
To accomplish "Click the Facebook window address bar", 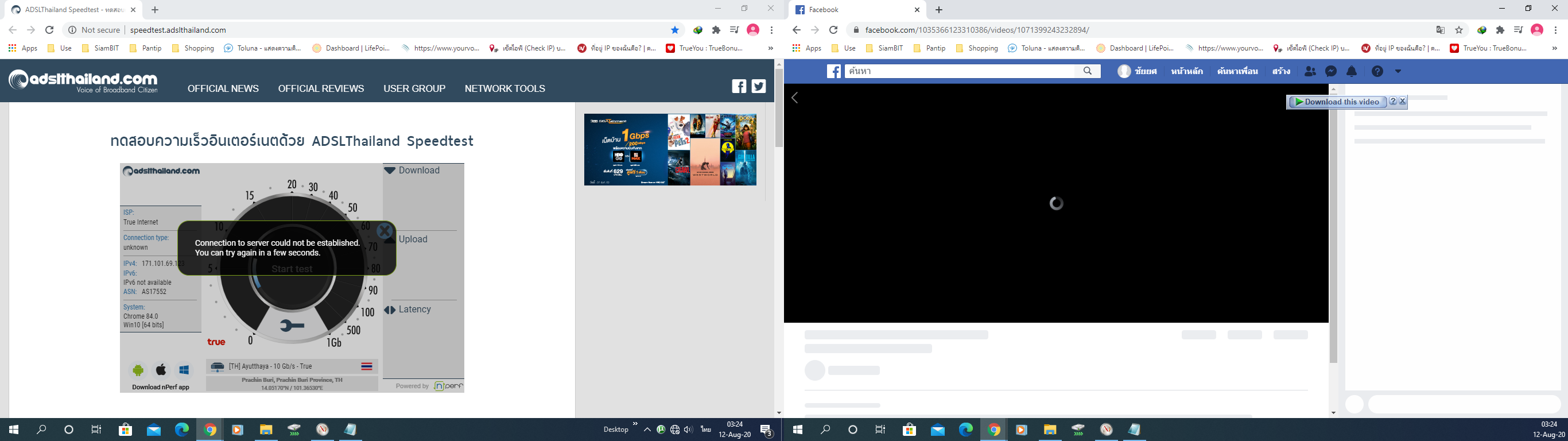I will click(x=1144, y=30).
